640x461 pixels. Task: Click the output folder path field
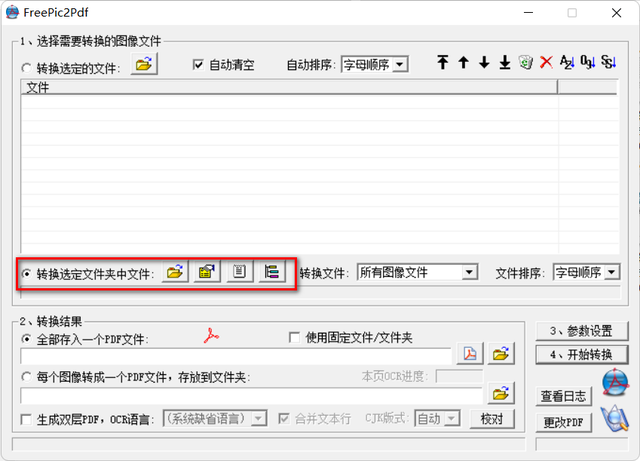[251, 396]
